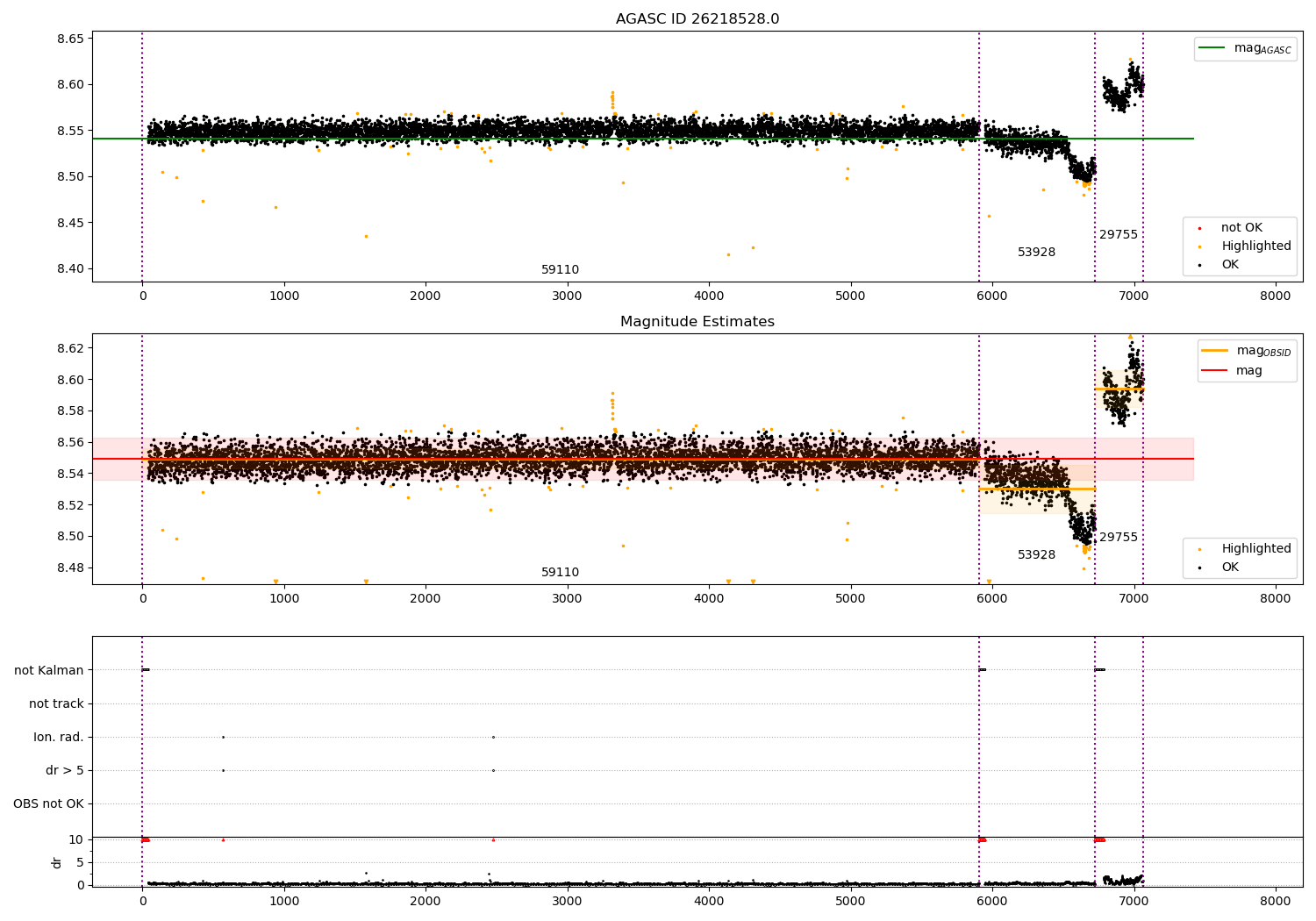Click the 'OK' legend entry in middle plot
The width and height of the screenshot is (1316, 921).
1230,568
